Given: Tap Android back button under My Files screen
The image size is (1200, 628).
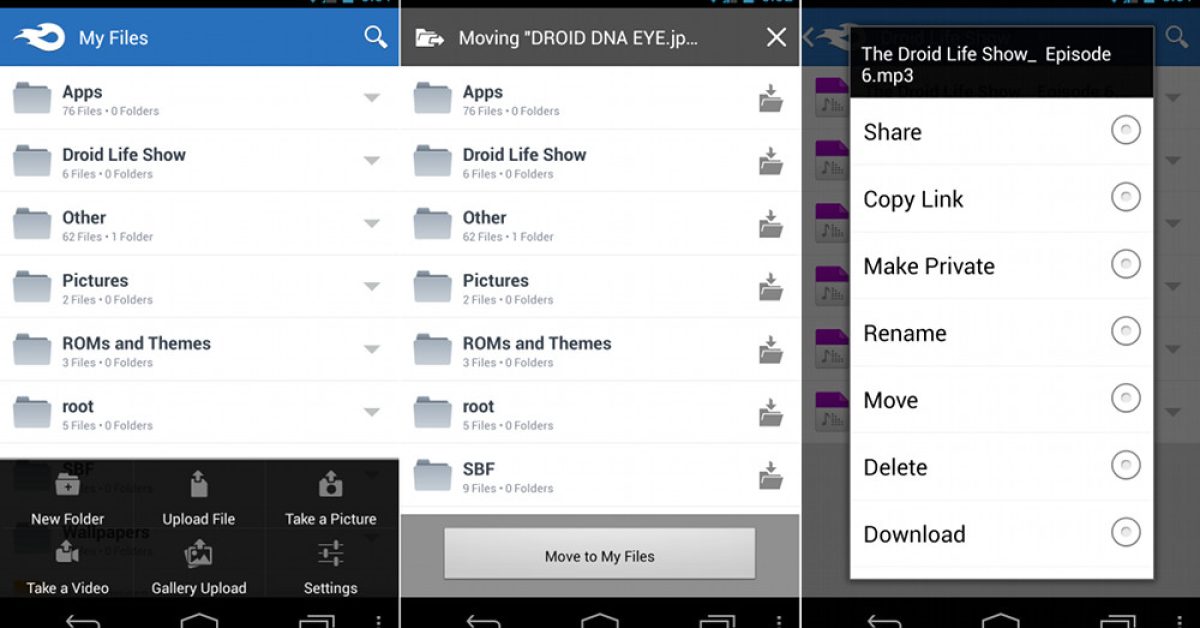Looking at the screenshot, I should click(83, 620).
